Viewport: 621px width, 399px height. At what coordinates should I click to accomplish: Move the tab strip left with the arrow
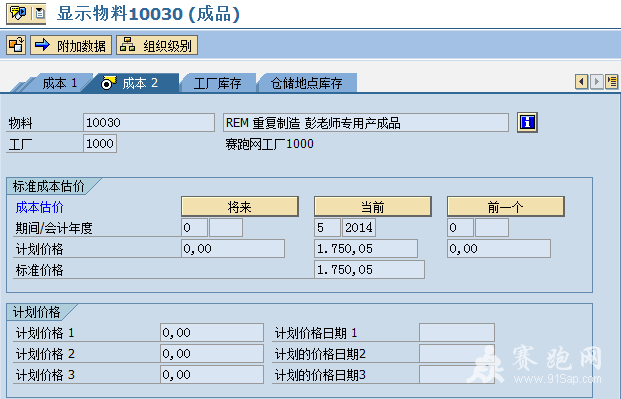581,82
